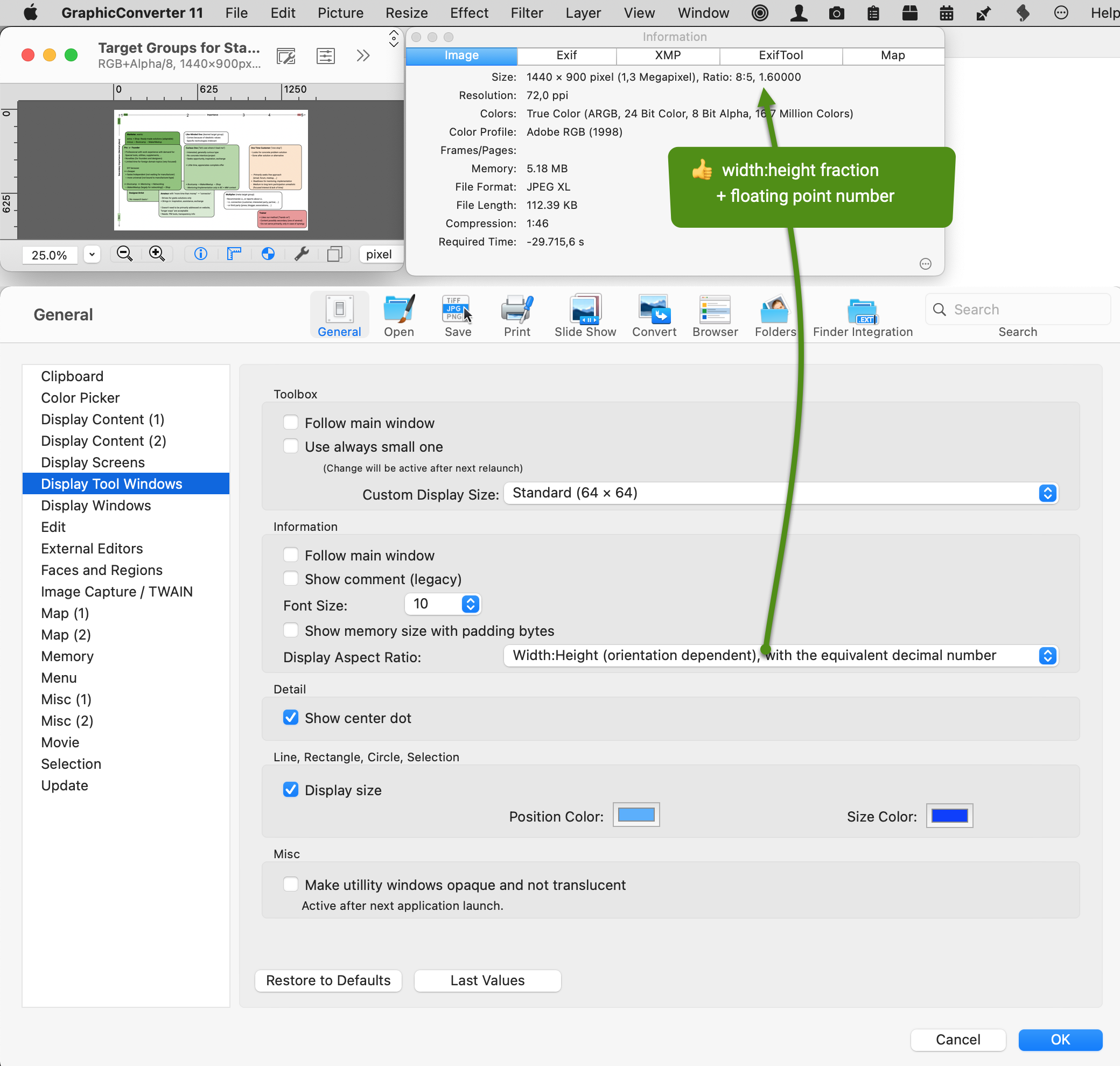Image resolution: width=1120 pixels, height=1066 pixels.
Task: Enable Make utility windows opaque checkbox
Action: (x=290, y=884)
